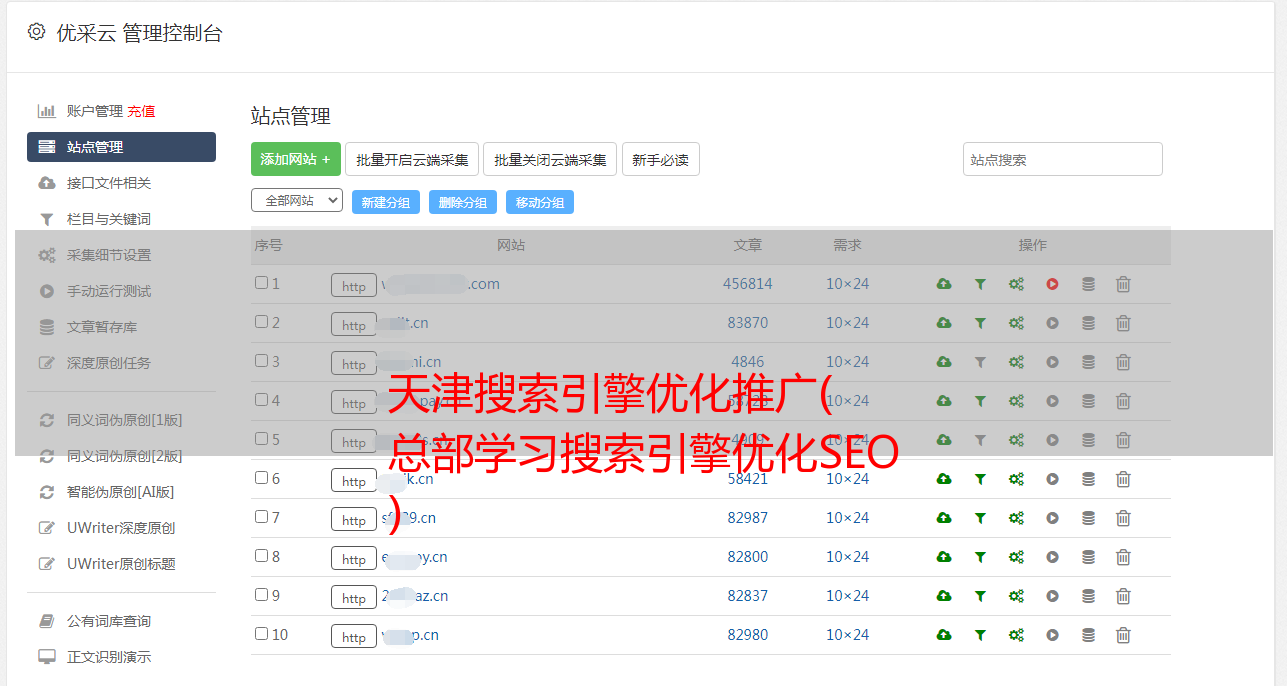Select the checkbox for site row 10
Screen dimensions: 1287x686
pos(261,634)
